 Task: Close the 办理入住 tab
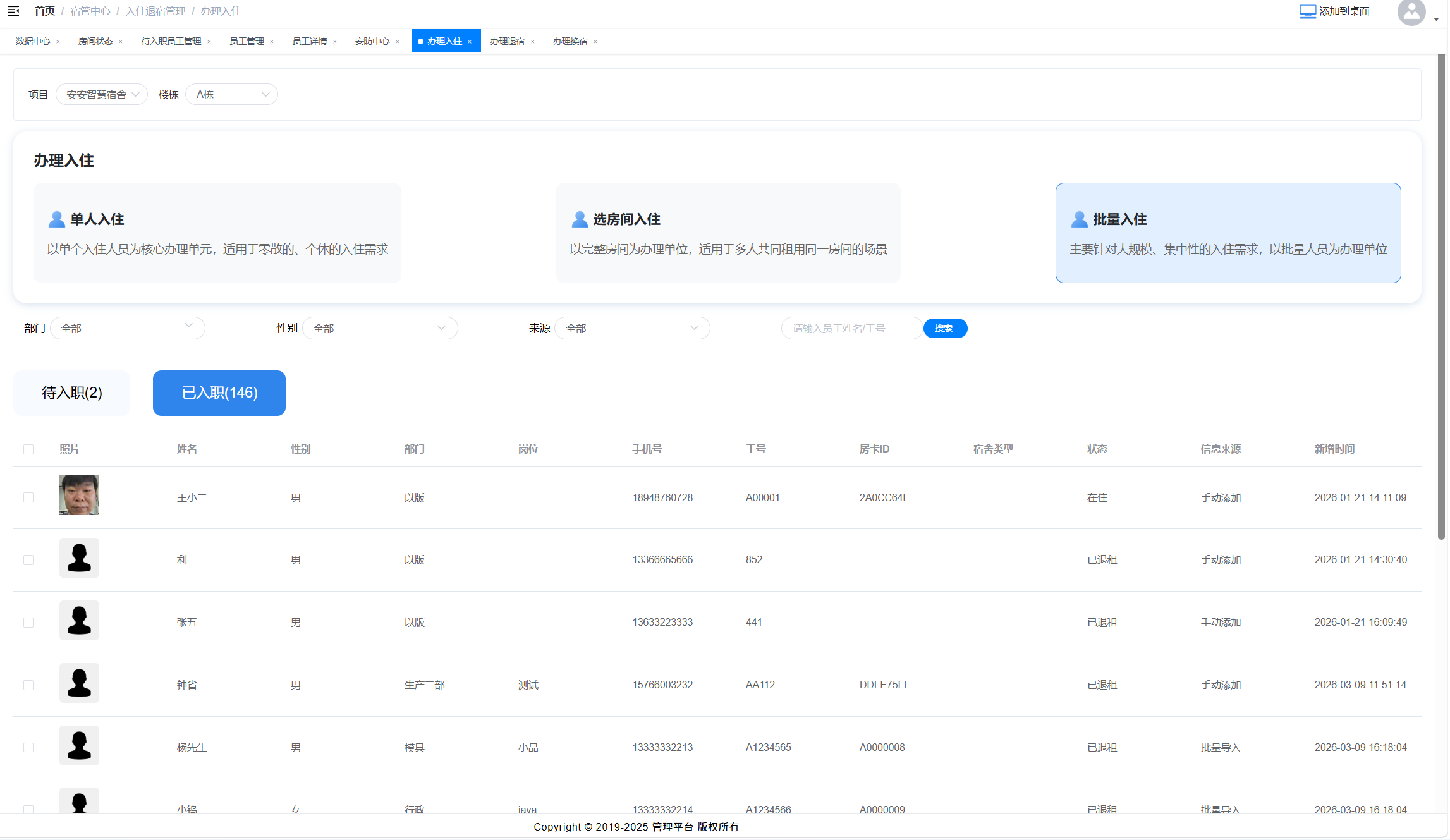pyautogui.click(x=470, y=42)
